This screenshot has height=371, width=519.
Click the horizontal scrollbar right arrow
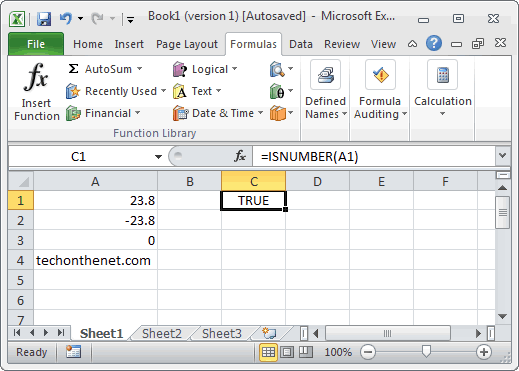click(x=478, y=333)
